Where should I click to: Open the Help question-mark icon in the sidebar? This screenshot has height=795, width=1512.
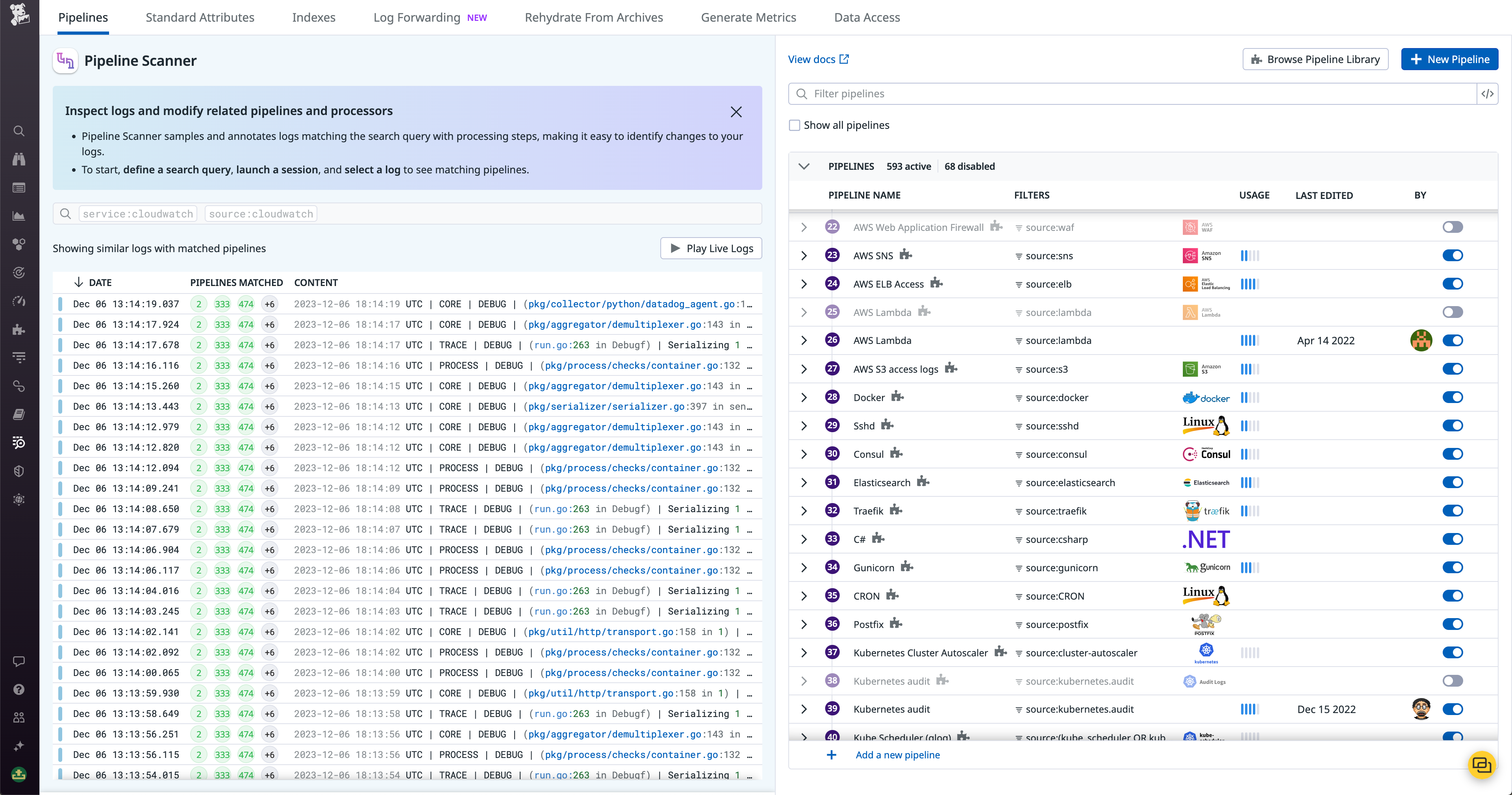pos(19,689)
